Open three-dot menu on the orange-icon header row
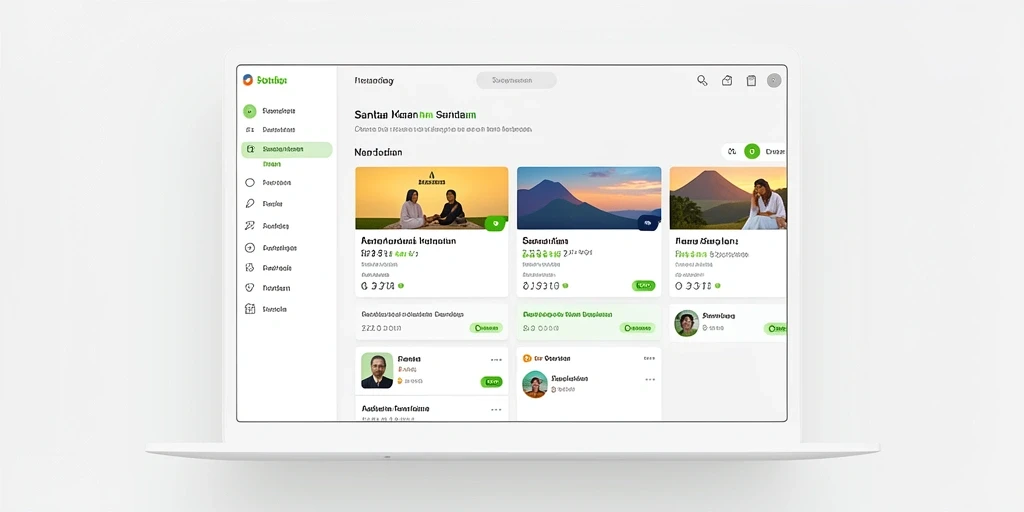Screen dimensions: 1024x512 [x=648, y=359]
